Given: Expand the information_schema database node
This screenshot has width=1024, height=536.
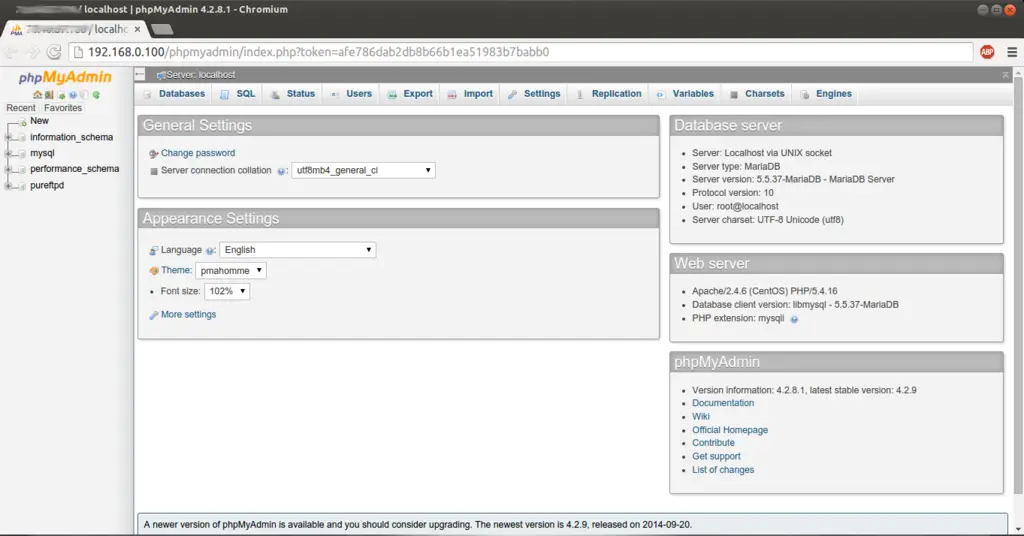Looking at the screenshot, I should pos(8,138).
